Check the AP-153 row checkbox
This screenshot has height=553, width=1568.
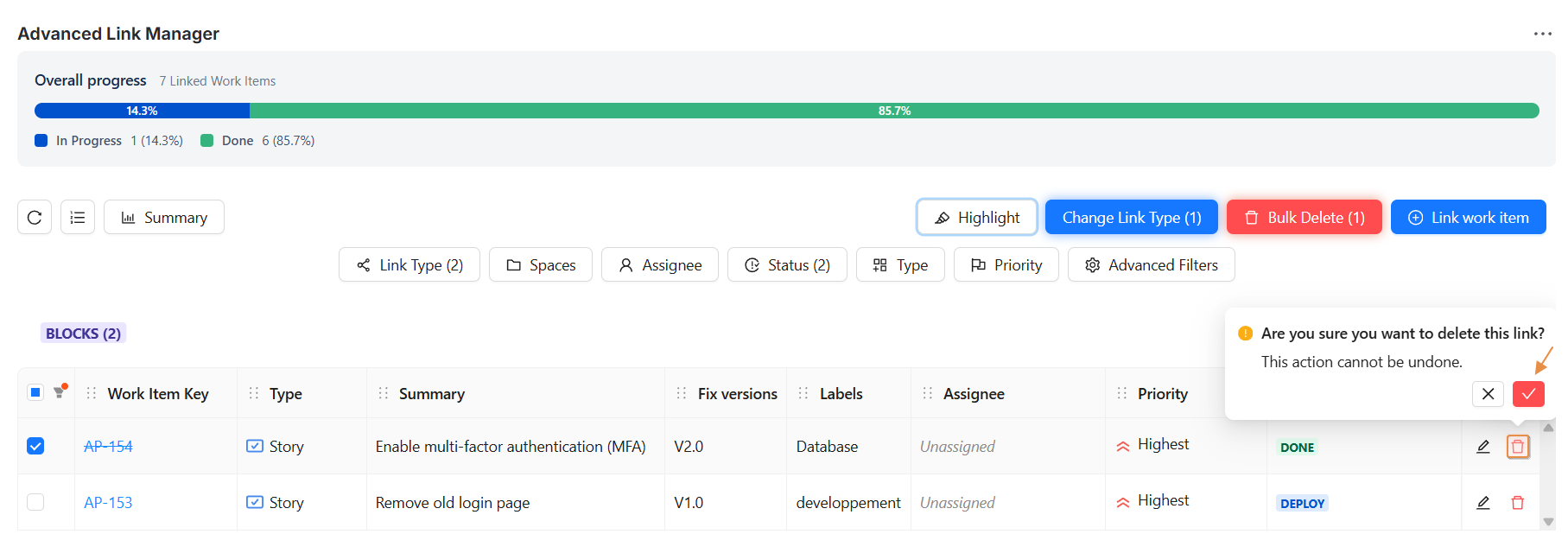(x=35, y=502)
